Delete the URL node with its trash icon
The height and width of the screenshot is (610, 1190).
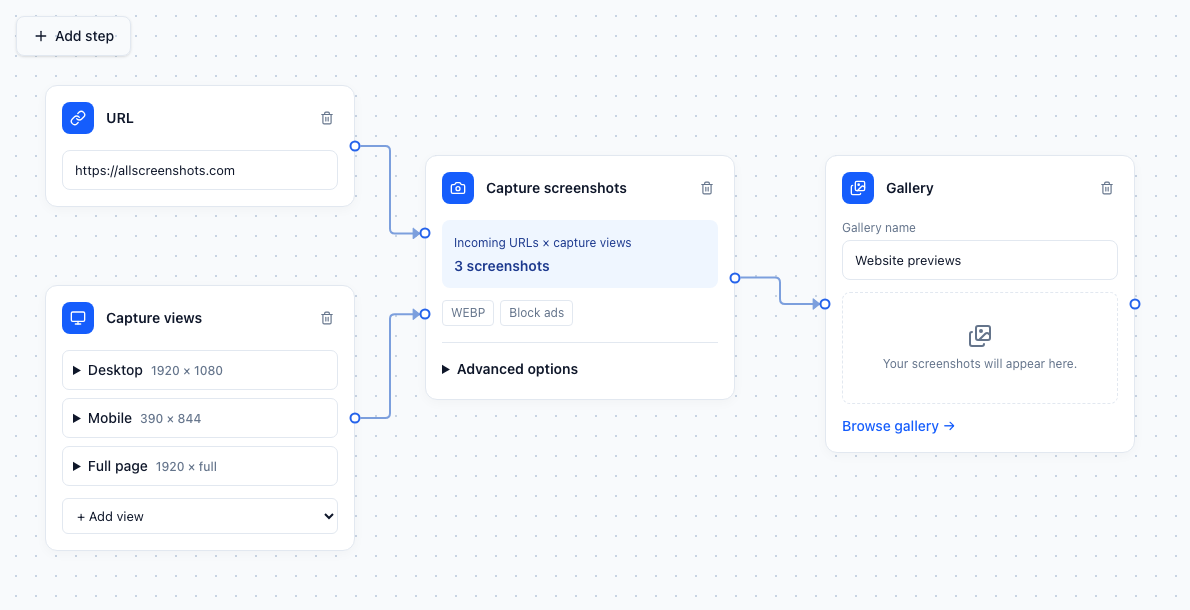[327, 118]
